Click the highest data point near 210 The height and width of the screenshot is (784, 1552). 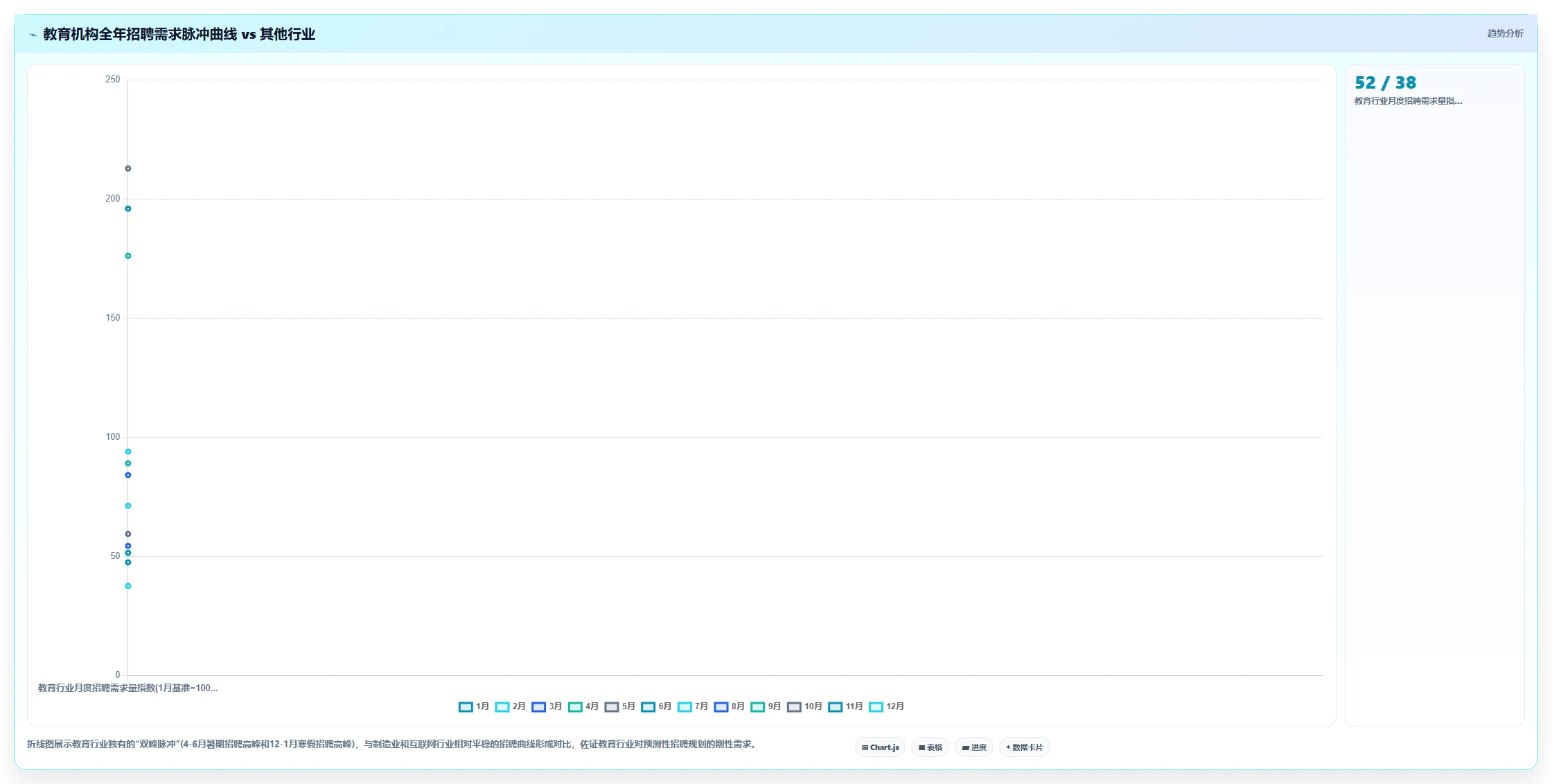pos(127,168)
